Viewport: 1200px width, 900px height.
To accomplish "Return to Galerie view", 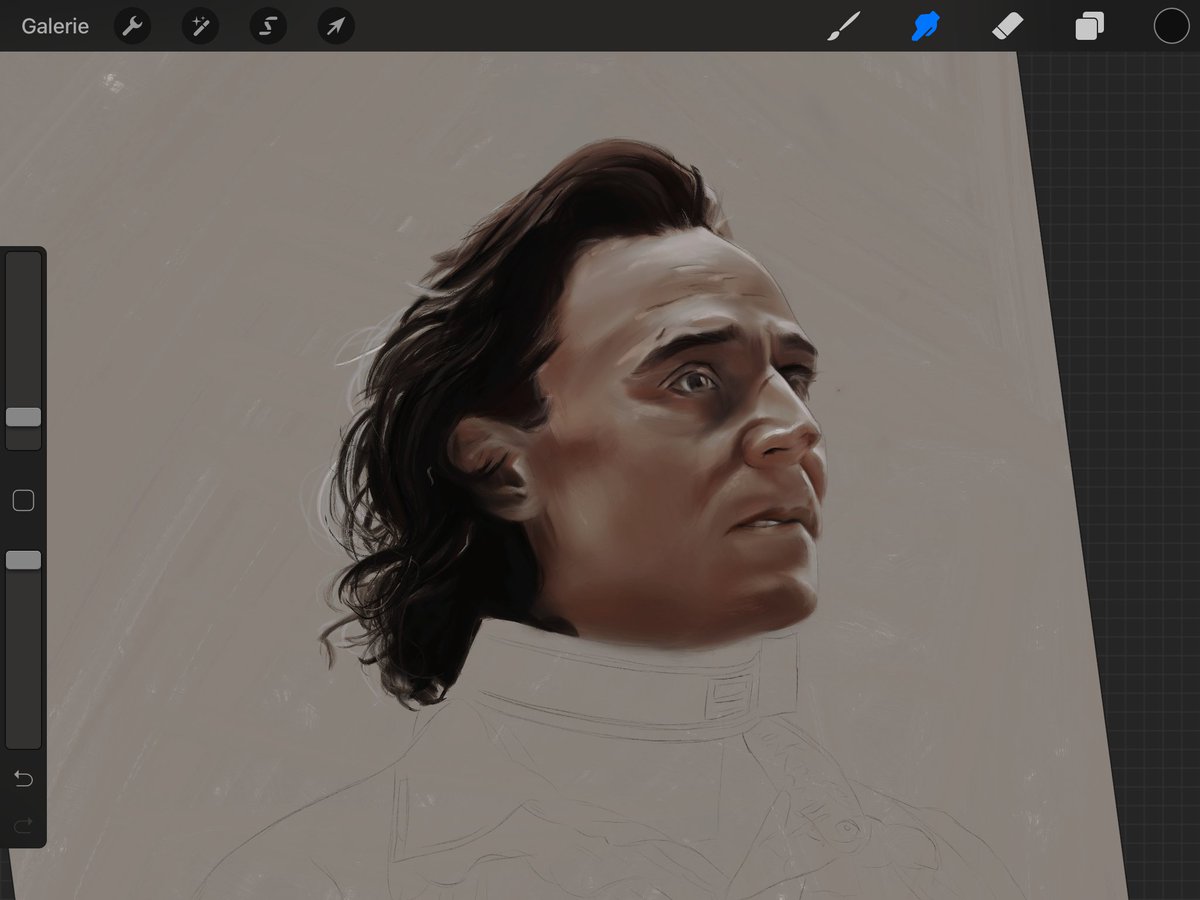I will pos(55,26).
